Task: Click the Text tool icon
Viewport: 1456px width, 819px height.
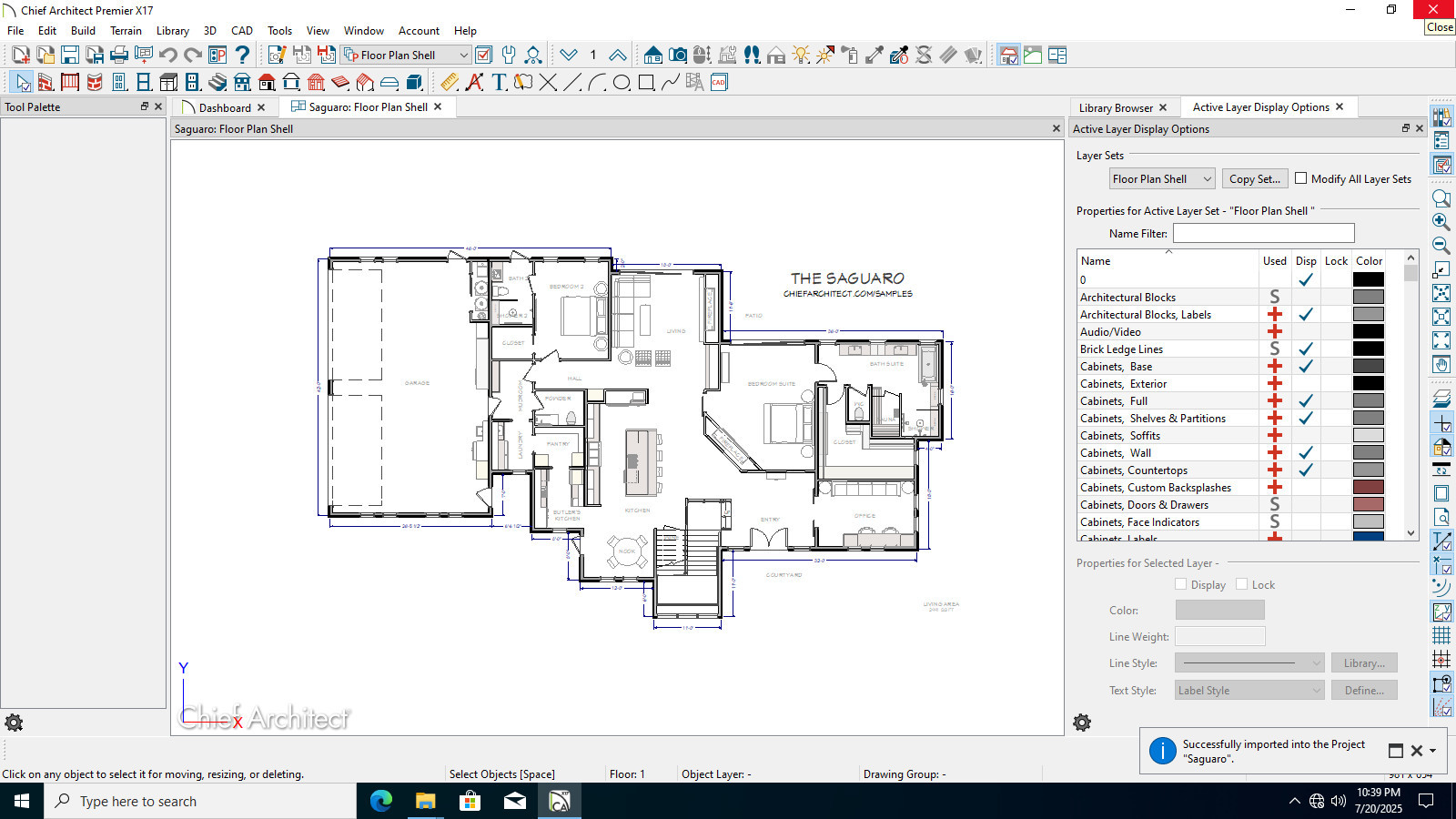Action: pyautogui.click(x=499, y=83)
